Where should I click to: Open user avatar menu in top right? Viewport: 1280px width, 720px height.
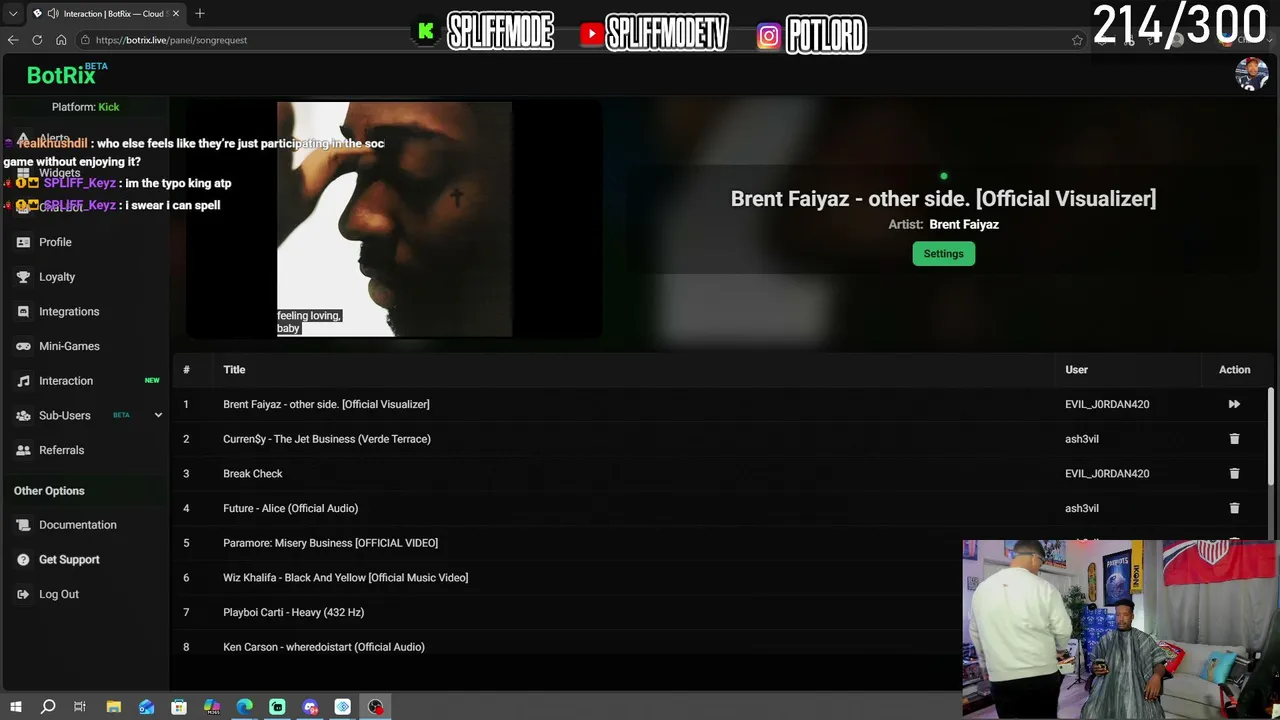click(1252, 74)
